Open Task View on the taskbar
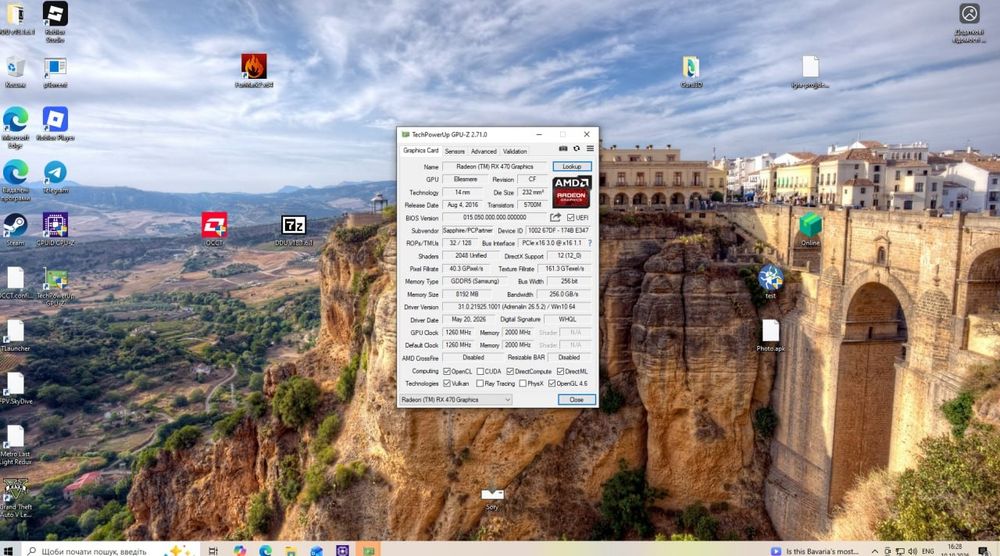The image size is (1000, 556). point(213,550)
